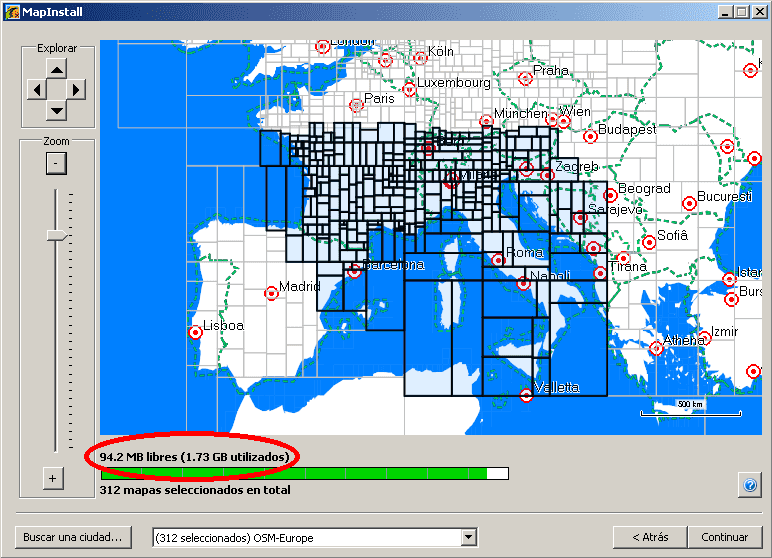Click the Köln city marker on map
The image size is (772, 558).
click(x=420, y=58)
